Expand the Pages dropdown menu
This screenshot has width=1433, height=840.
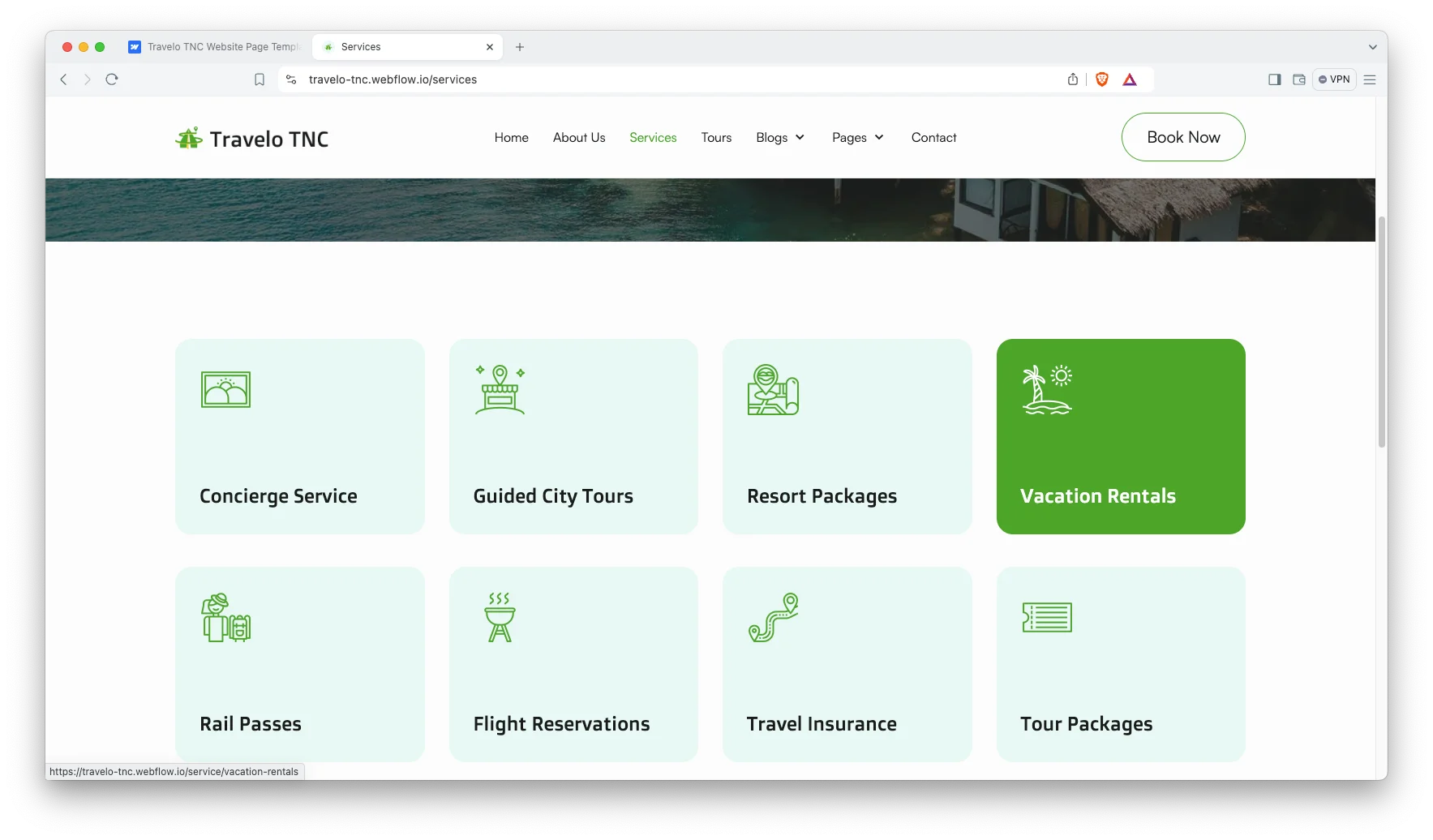858,138
